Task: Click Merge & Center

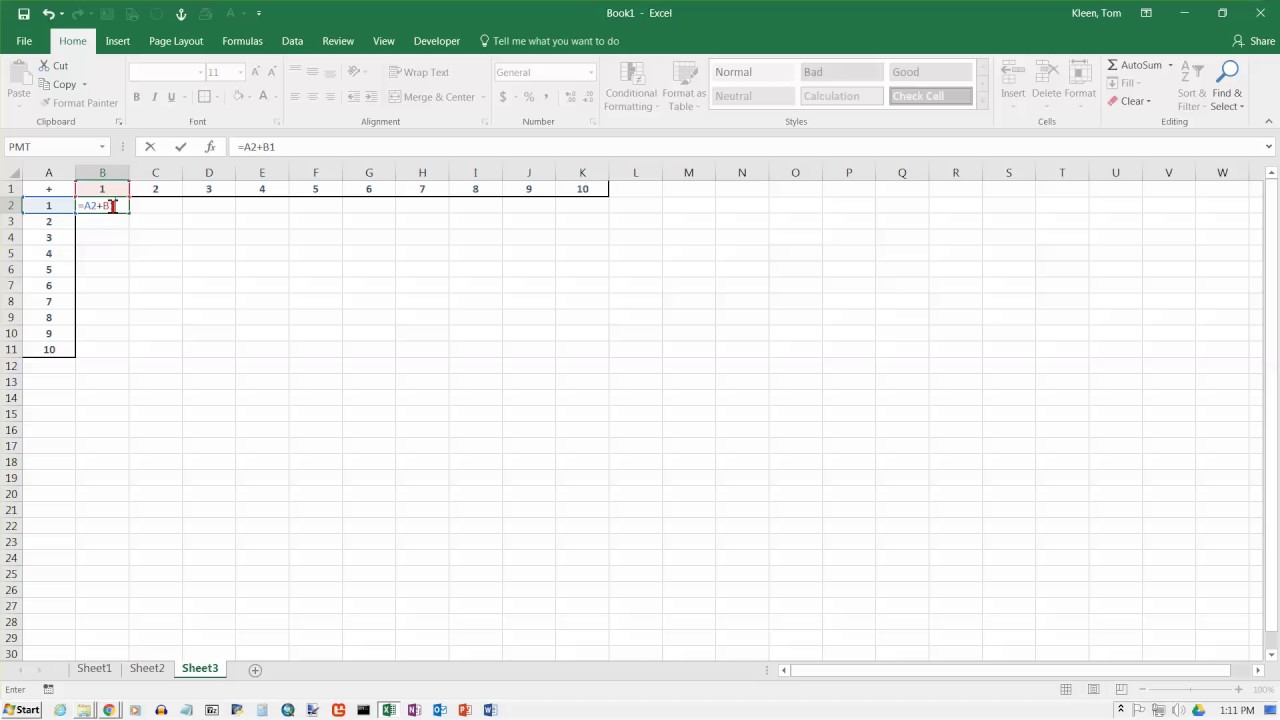Action: coord(431,97)
